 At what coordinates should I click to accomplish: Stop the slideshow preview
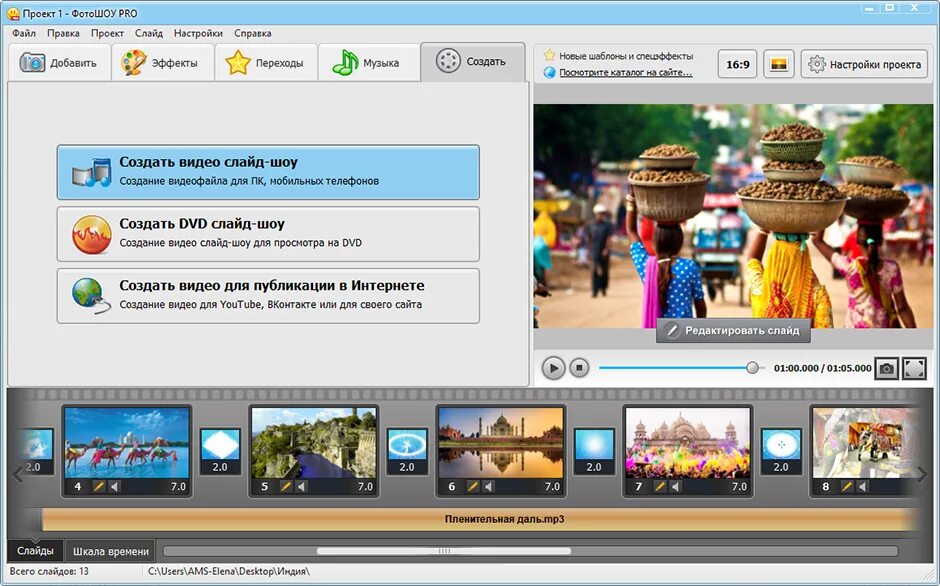[x=579, y=368]
